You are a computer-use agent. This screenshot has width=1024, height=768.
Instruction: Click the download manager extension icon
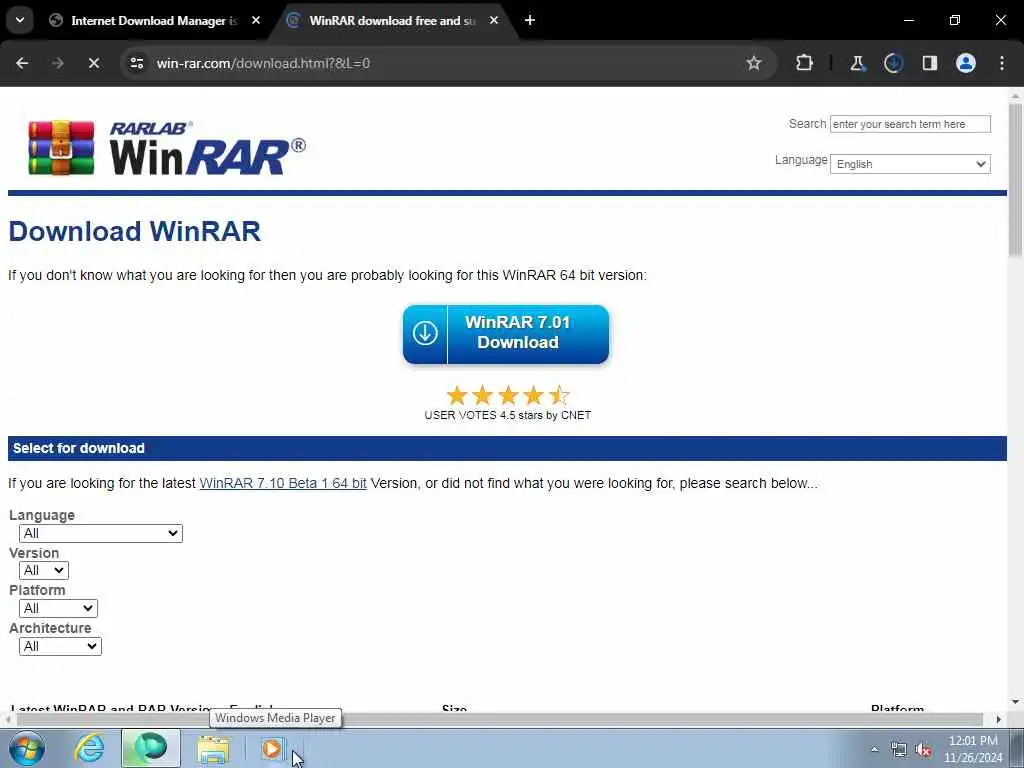[x=893, y=63]
